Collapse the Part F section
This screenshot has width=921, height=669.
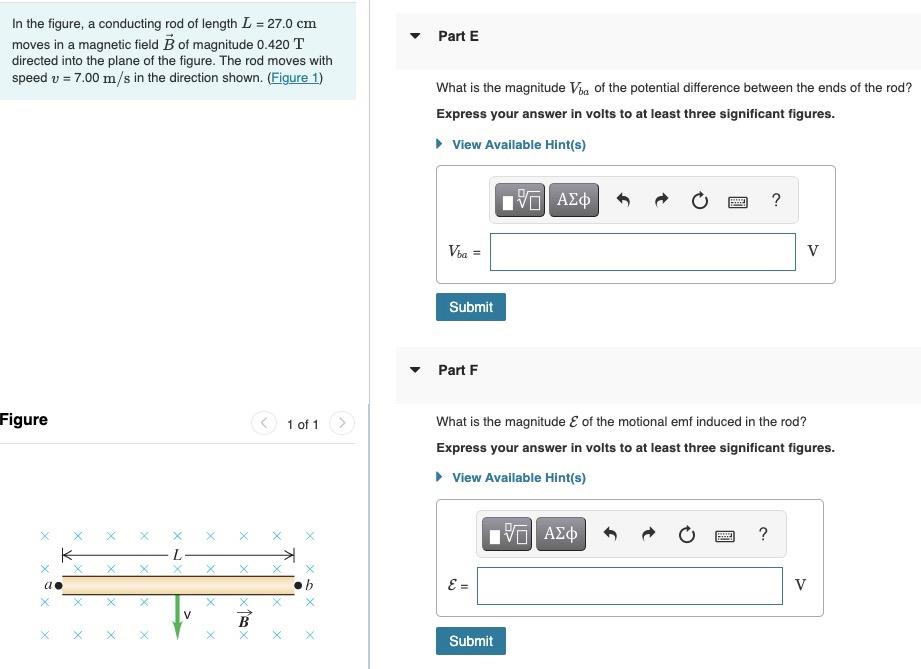(x=415, y=370)
